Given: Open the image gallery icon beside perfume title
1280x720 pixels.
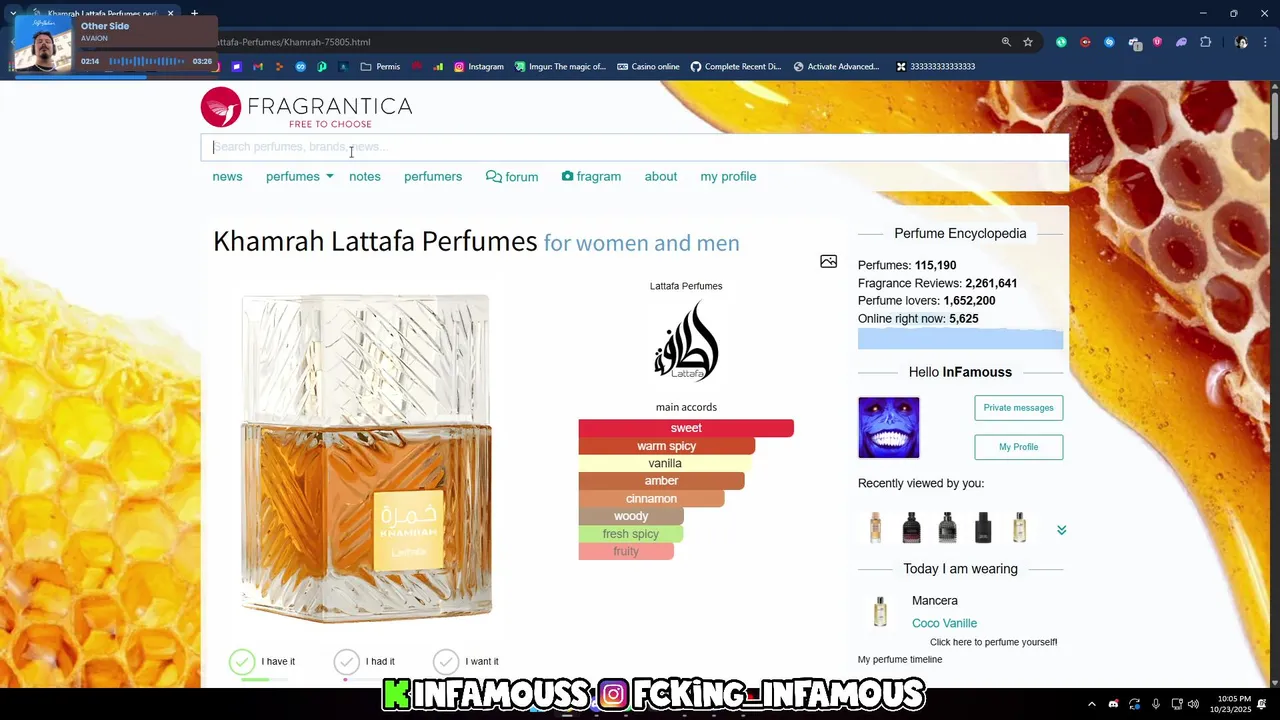Looking at the screenshot, I should tap(828, 262).
